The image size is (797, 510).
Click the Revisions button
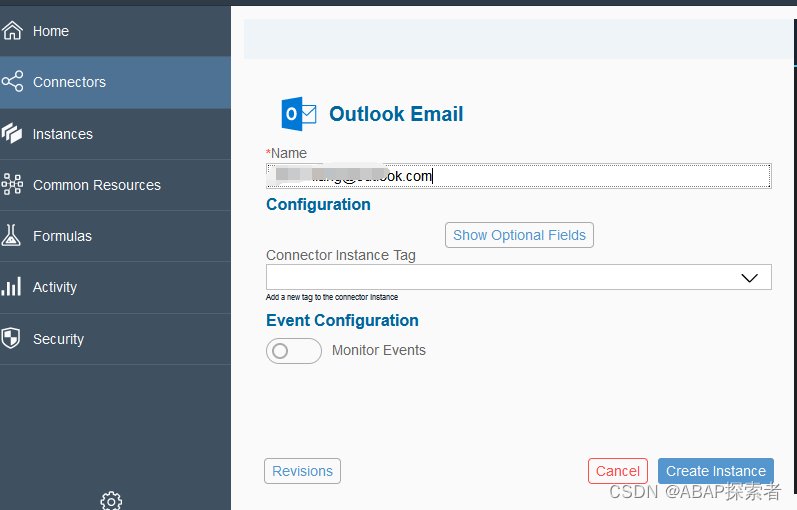point(302,471)
